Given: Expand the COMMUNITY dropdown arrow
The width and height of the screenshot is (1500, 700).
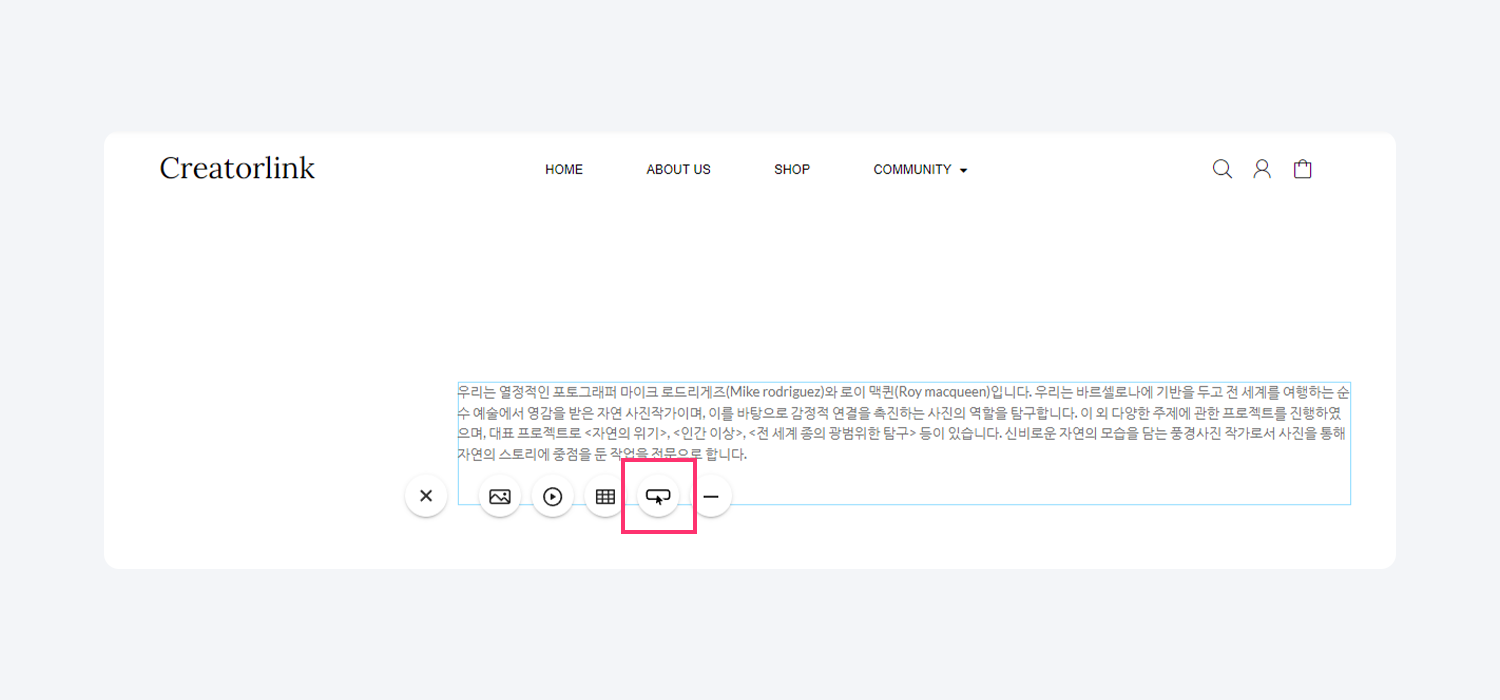Looking at the screenshot, I should 964,171.
